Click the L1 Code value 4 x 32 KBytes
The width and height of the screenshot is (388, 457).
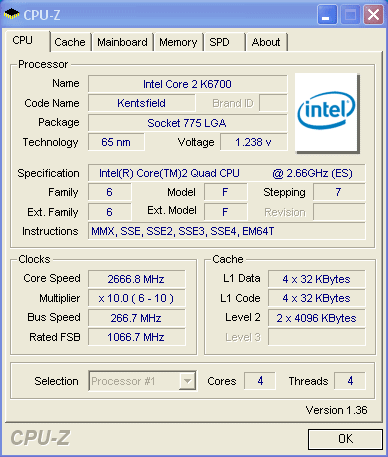(x=316, y=298)
